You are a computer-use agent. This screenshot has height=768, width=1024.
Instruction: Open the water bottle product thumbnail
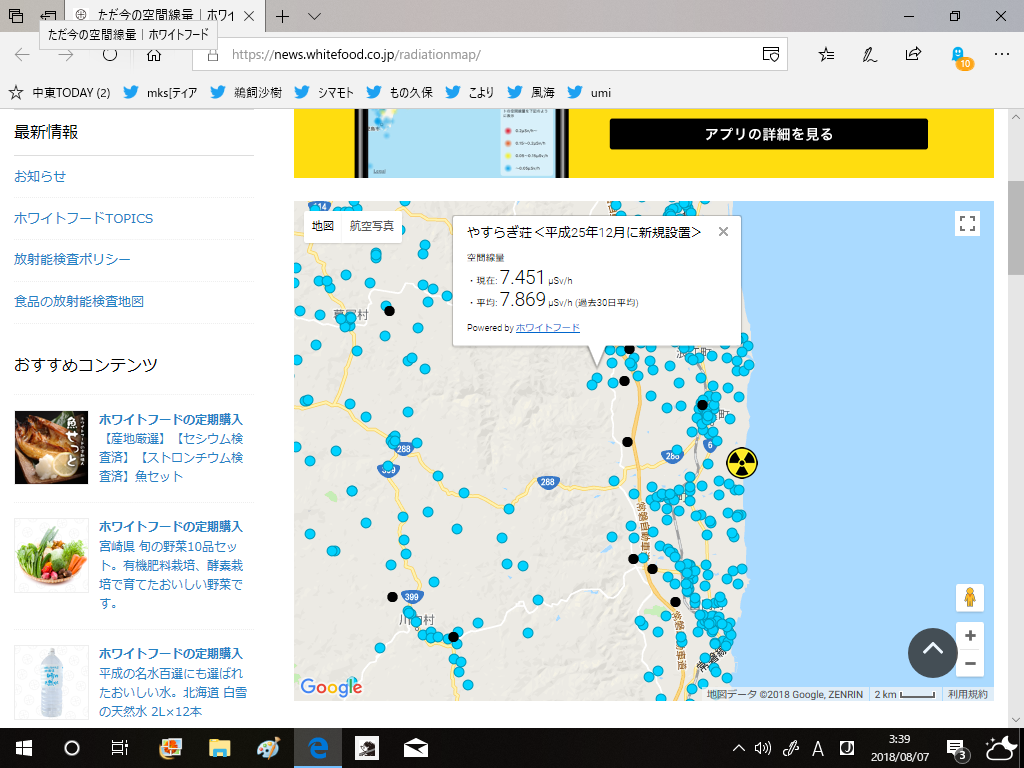tap(52, 682)
